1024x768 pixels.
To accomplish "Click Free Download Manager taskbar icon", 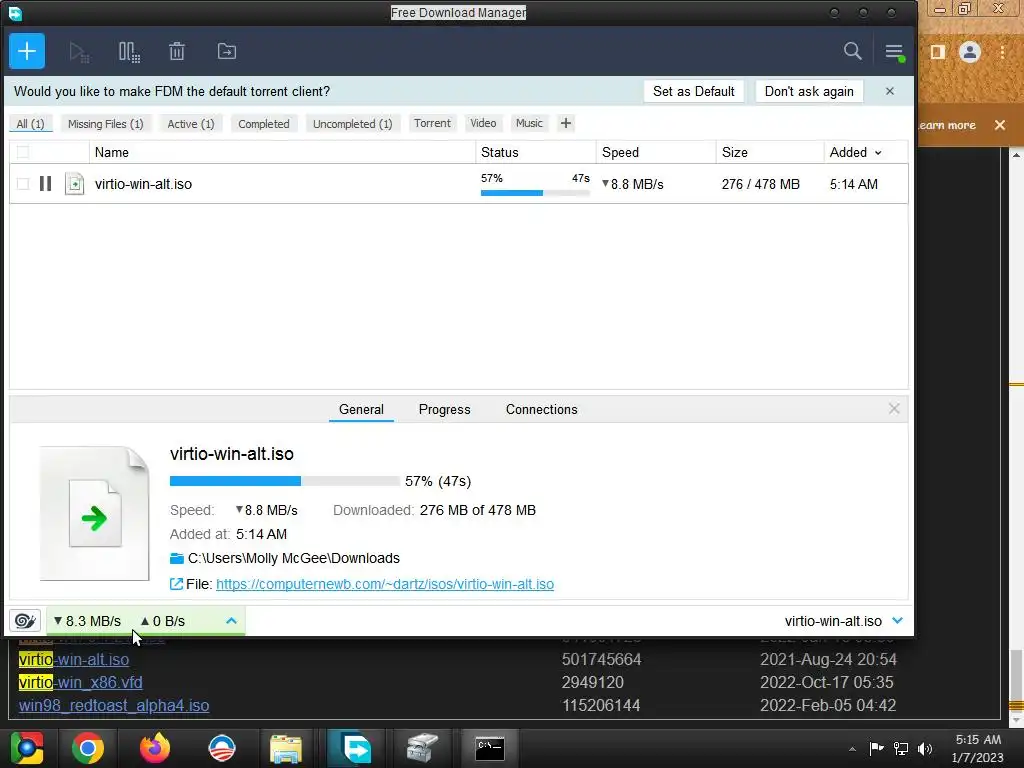I will point(357,748).
